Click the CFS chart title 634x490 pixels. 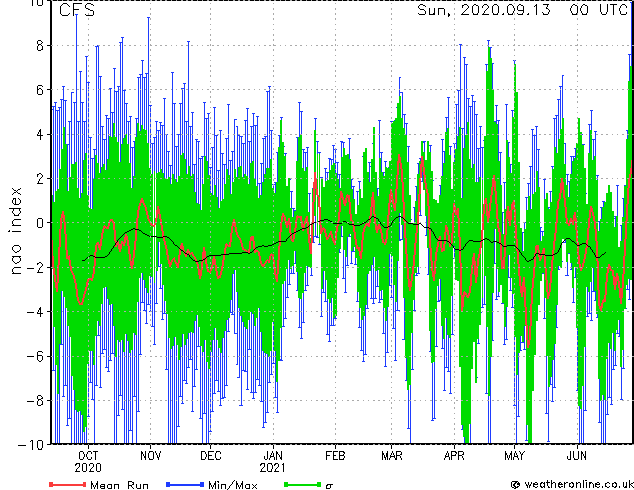coord(78,11)
